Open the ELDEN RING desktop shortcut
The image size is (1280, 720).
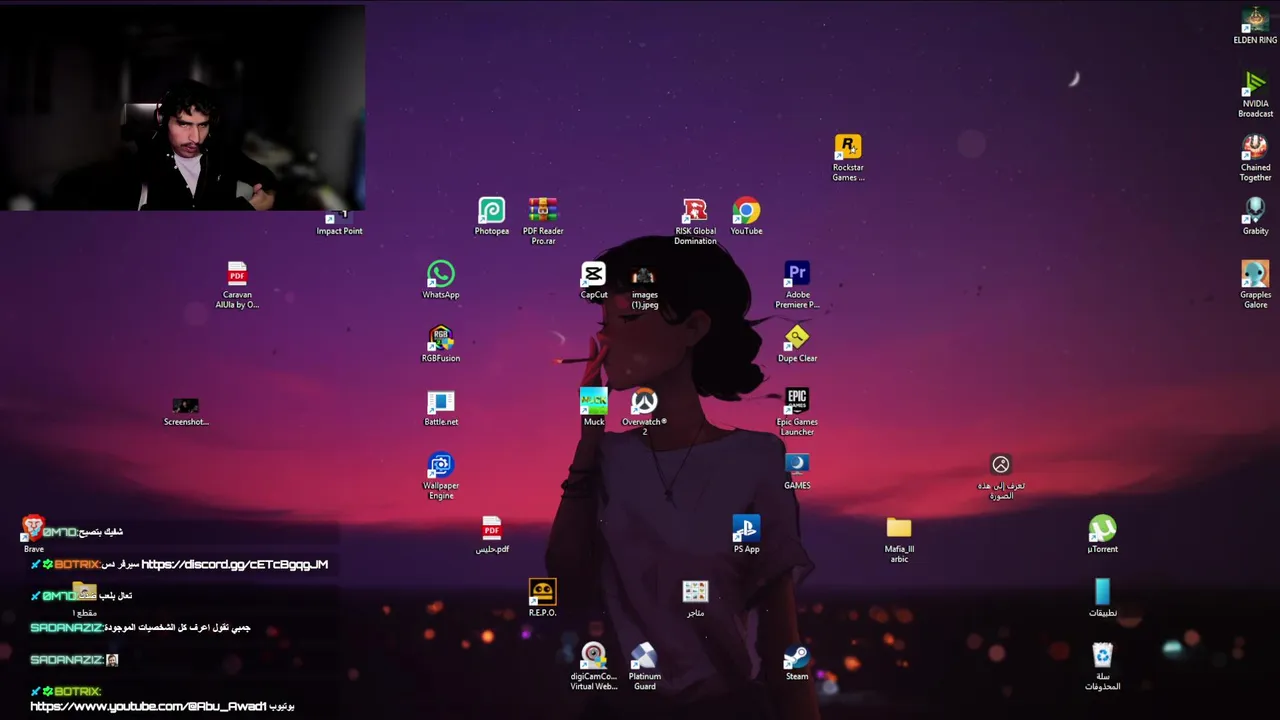point(1255,26)
